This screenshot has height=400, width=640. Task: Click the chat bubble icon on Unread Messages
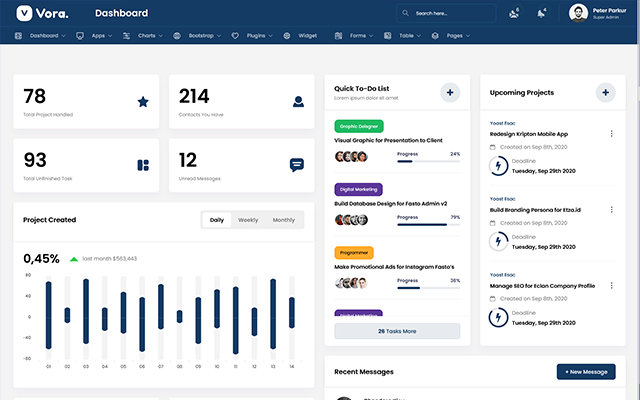click(x=296, y=165)
